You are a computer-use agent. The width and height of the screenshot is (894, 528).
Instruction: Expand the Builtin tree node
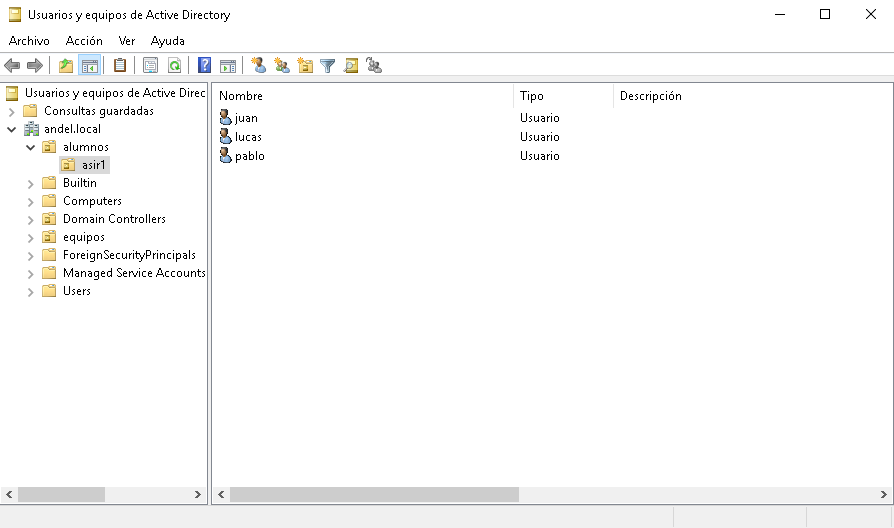[x=31, y=184]
